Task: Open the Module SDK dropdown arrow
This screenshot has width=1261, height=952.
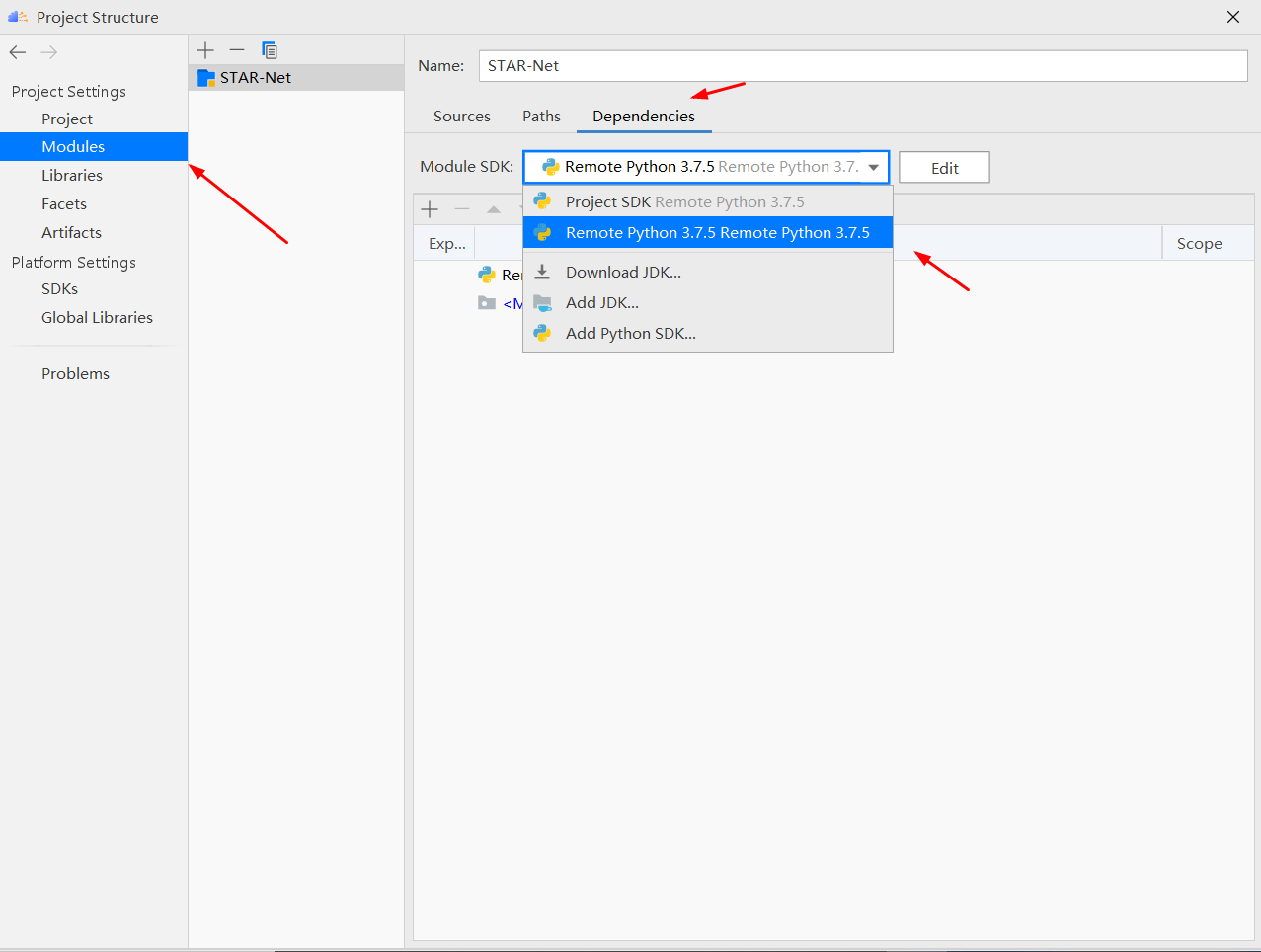Action: tap(874, 167)
